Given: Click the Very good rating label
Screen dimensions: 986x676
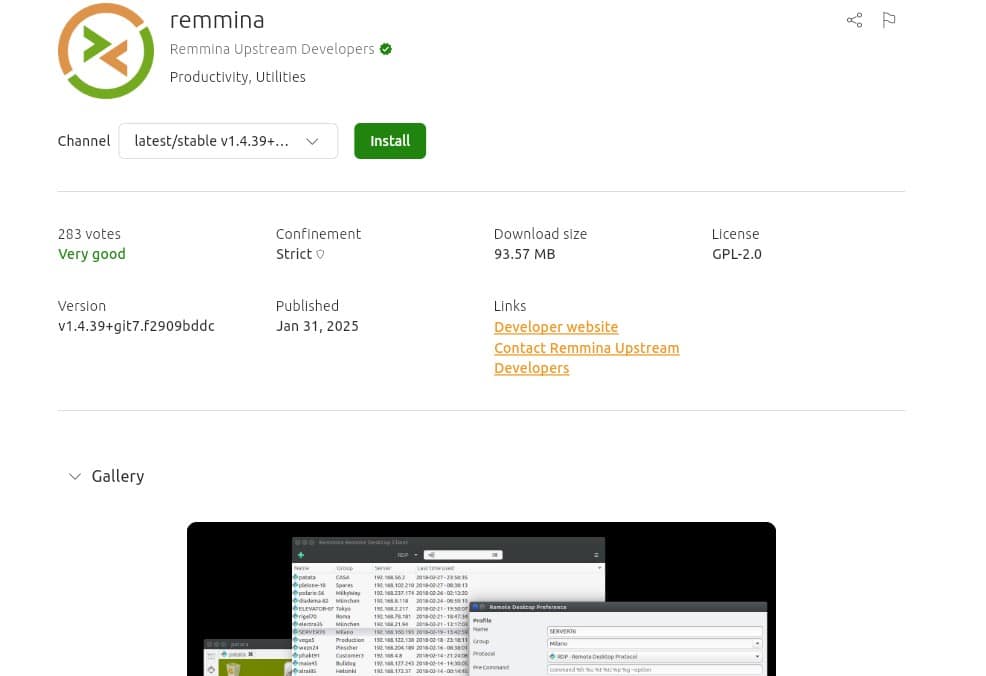Looking at the screenshot, I should [x=91, y=254].
